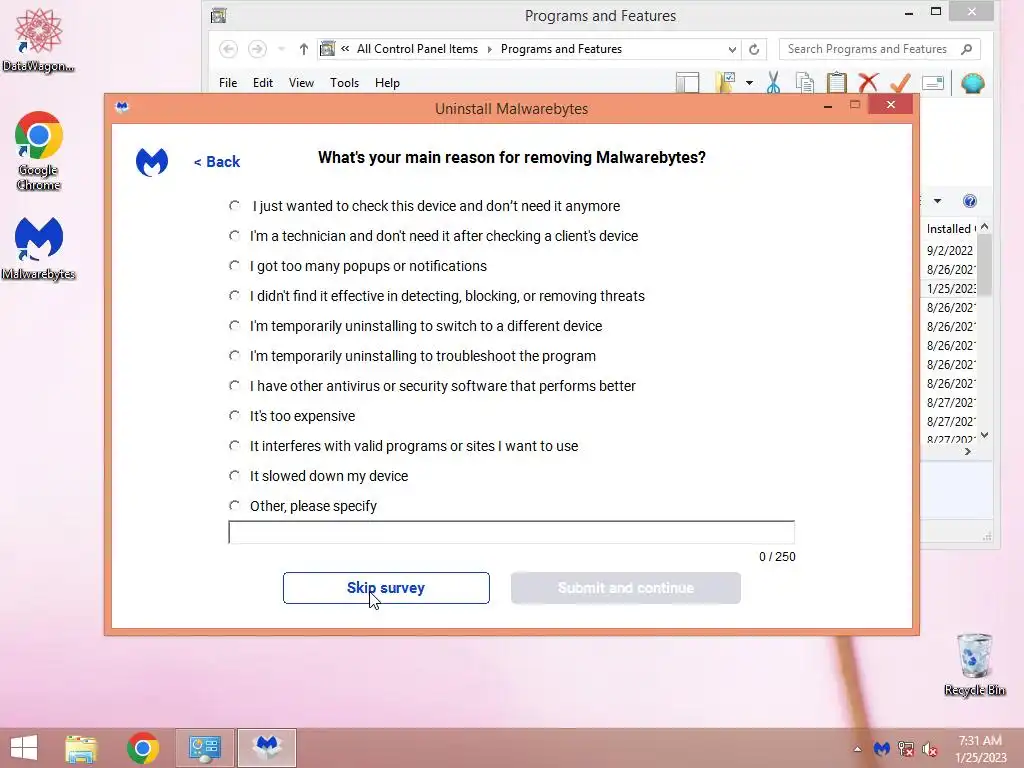
Task: Choose 'switch to a different device' option
Action: click(x=234, y=326)
